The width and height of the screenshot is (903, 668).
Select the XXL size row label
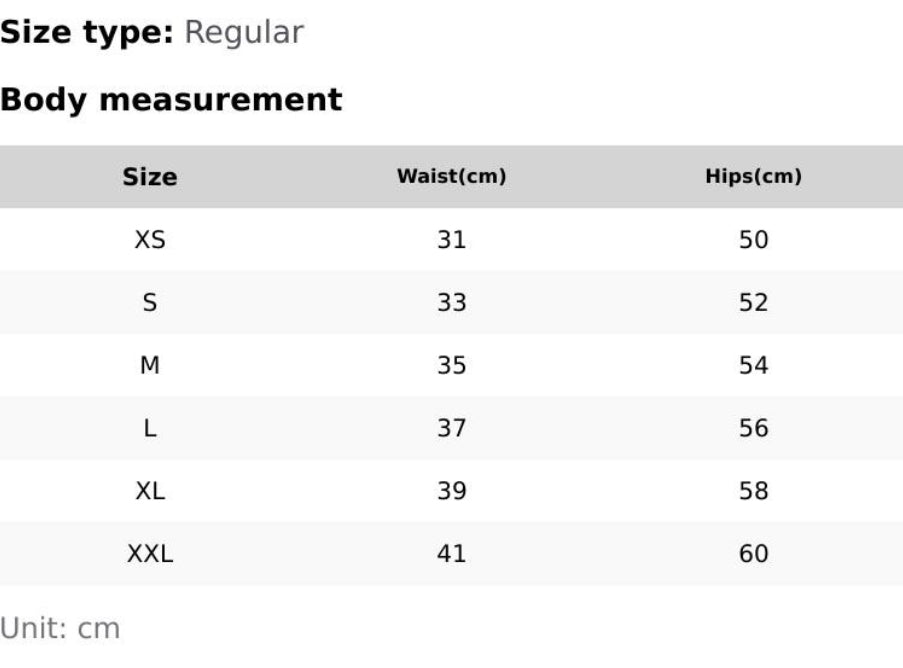coord(150,554)
